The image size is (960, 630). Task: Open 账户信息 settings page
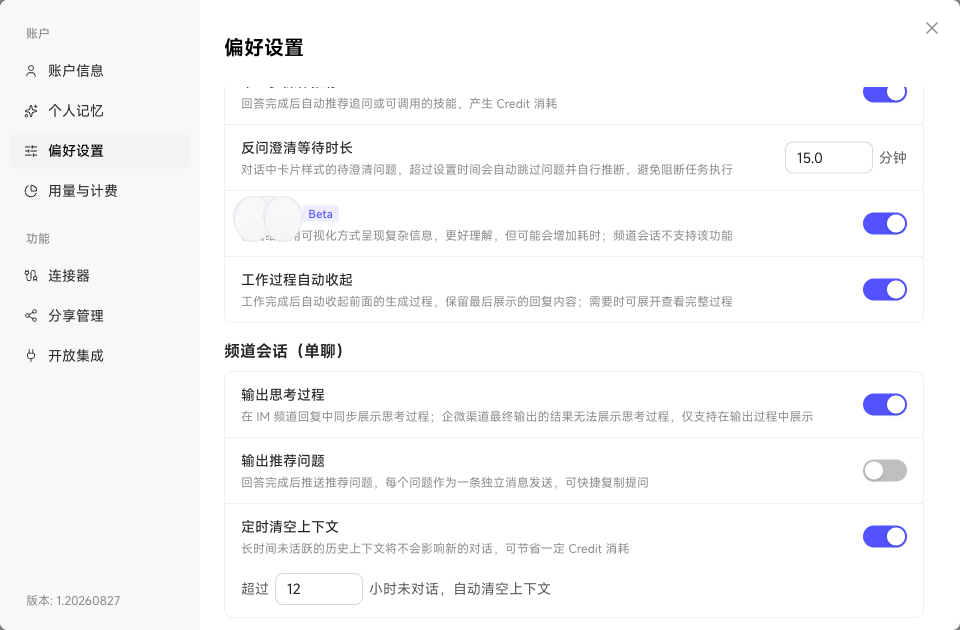(x=100, y=71)
